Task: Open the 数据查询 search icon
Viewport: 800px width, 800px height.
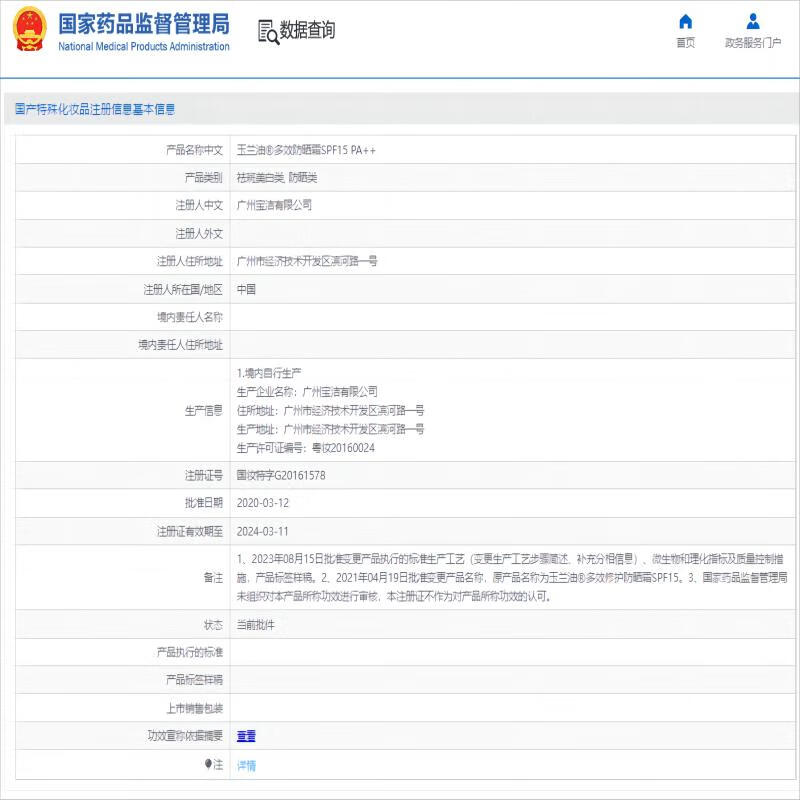Action: (x=268, y=32)
